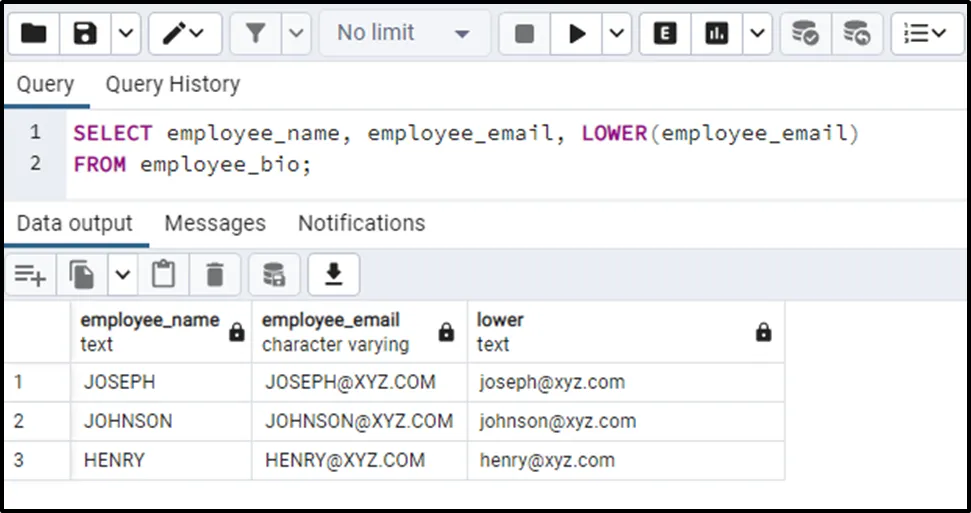Click the Explain Analyze chart icon
Image resolution: width=971 pixels, height=513 pixels.
coord(716,34)
